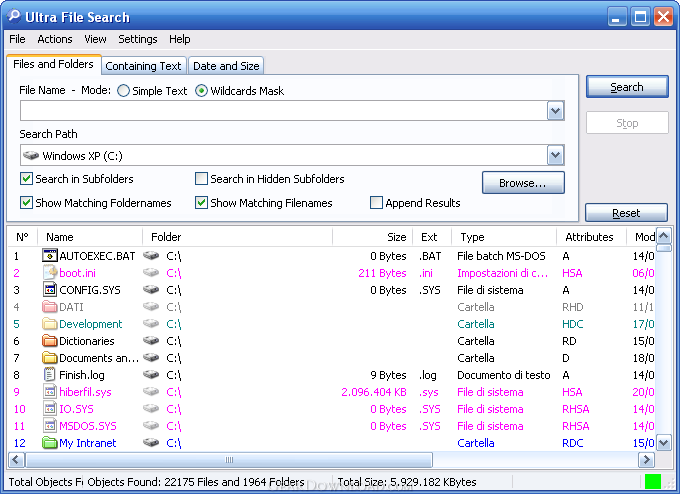Click the My Intranet green folder icon
Viewport: 680px width, 494px height.
tap(49, 443)
